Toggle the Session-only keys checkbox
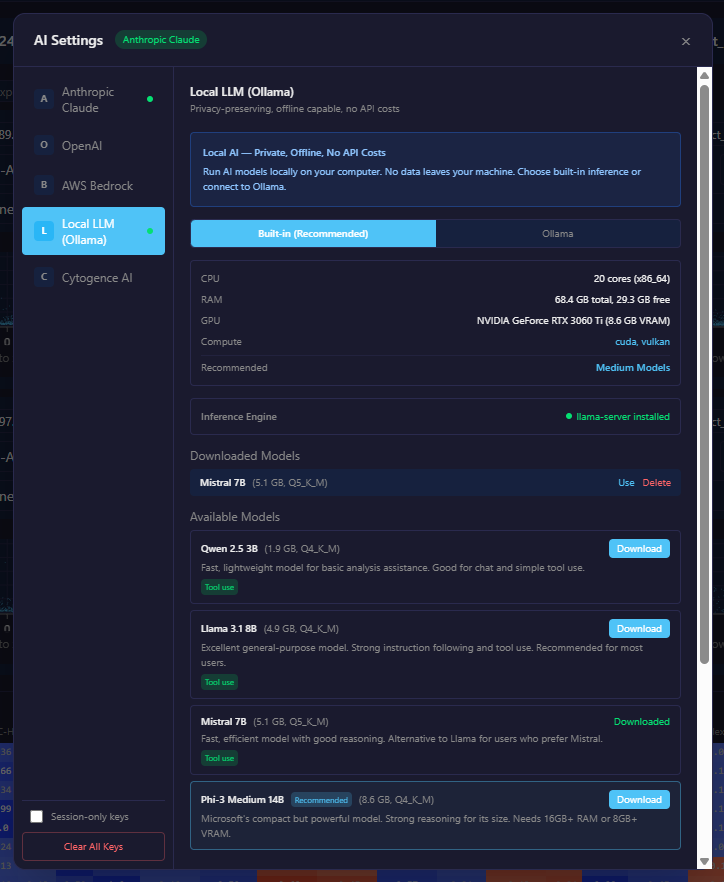 tap(37, 816)
